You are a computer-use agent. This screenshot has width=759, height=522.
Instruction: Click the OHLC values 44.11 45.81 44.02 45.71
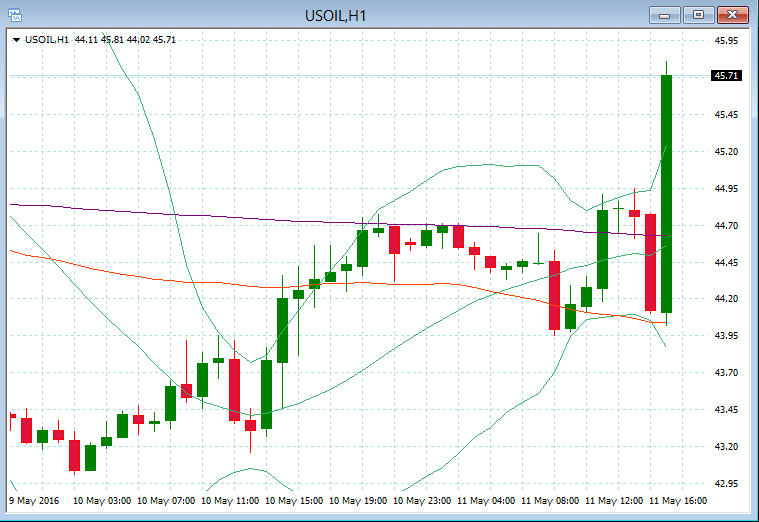pyautogui.click(x=125, y=40)
